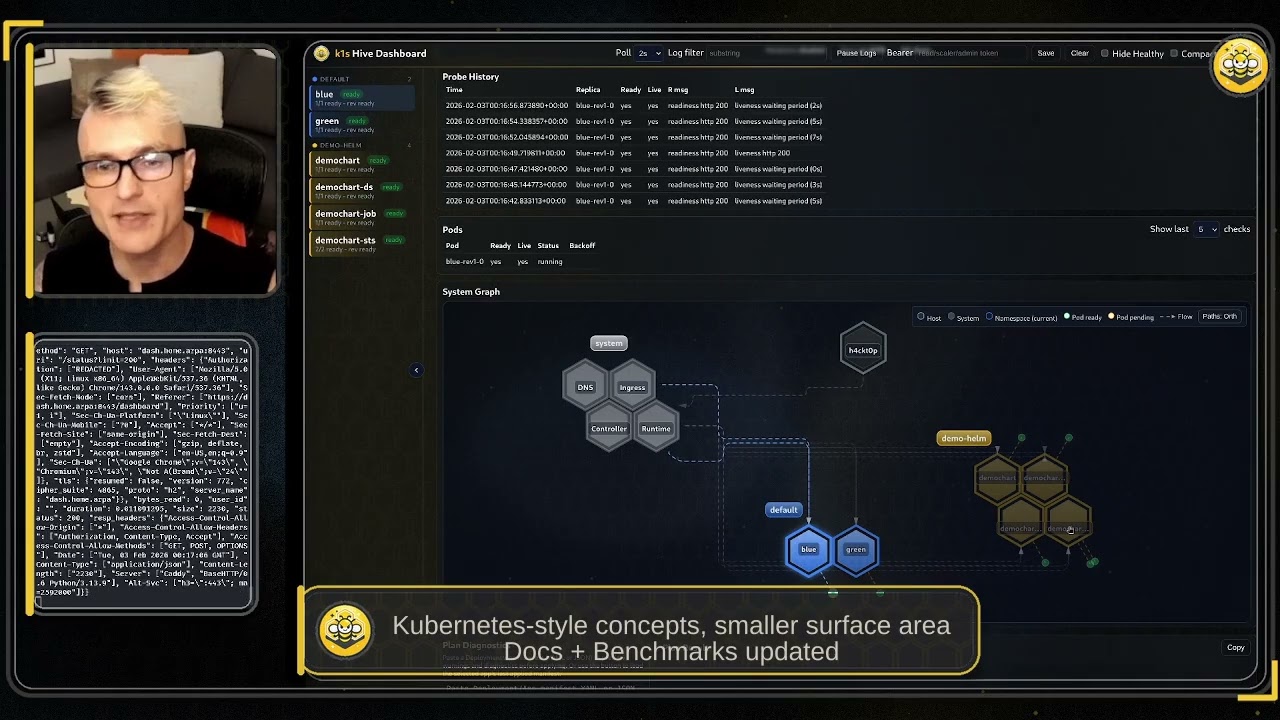Select the h4ckt0p host hexagon node

point(863,350)
